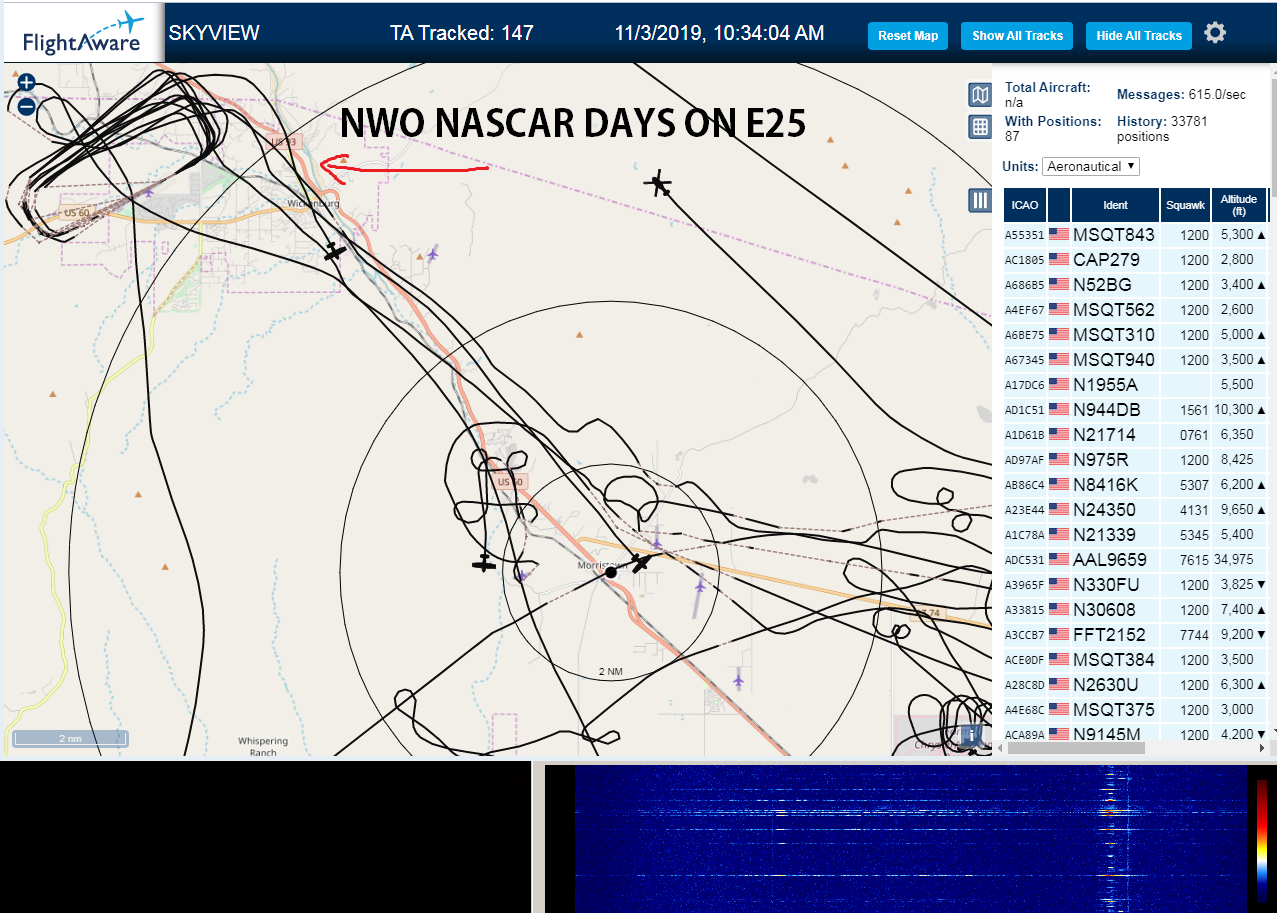The image size is (1277, 913).
Task: Select aircraft row N24350
Action: point(1136,510)
